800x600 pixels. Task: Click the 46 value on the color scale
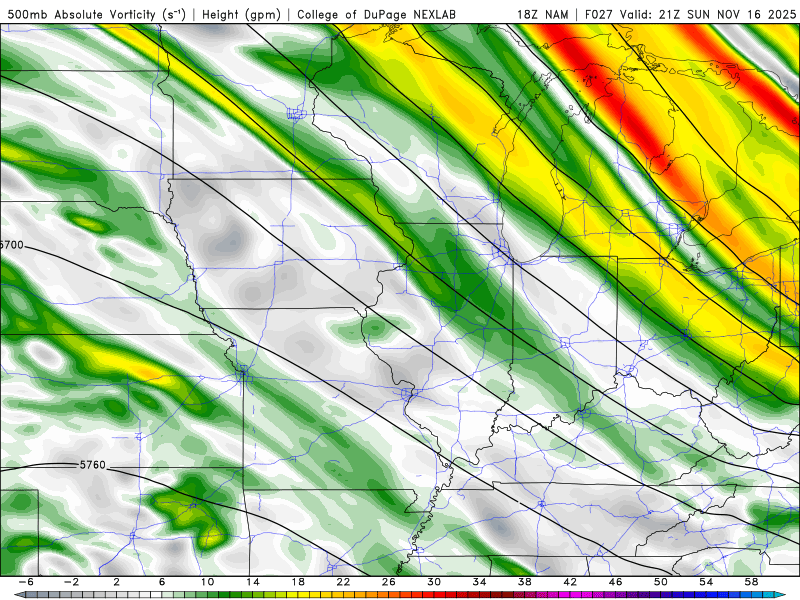pos(615,582)
